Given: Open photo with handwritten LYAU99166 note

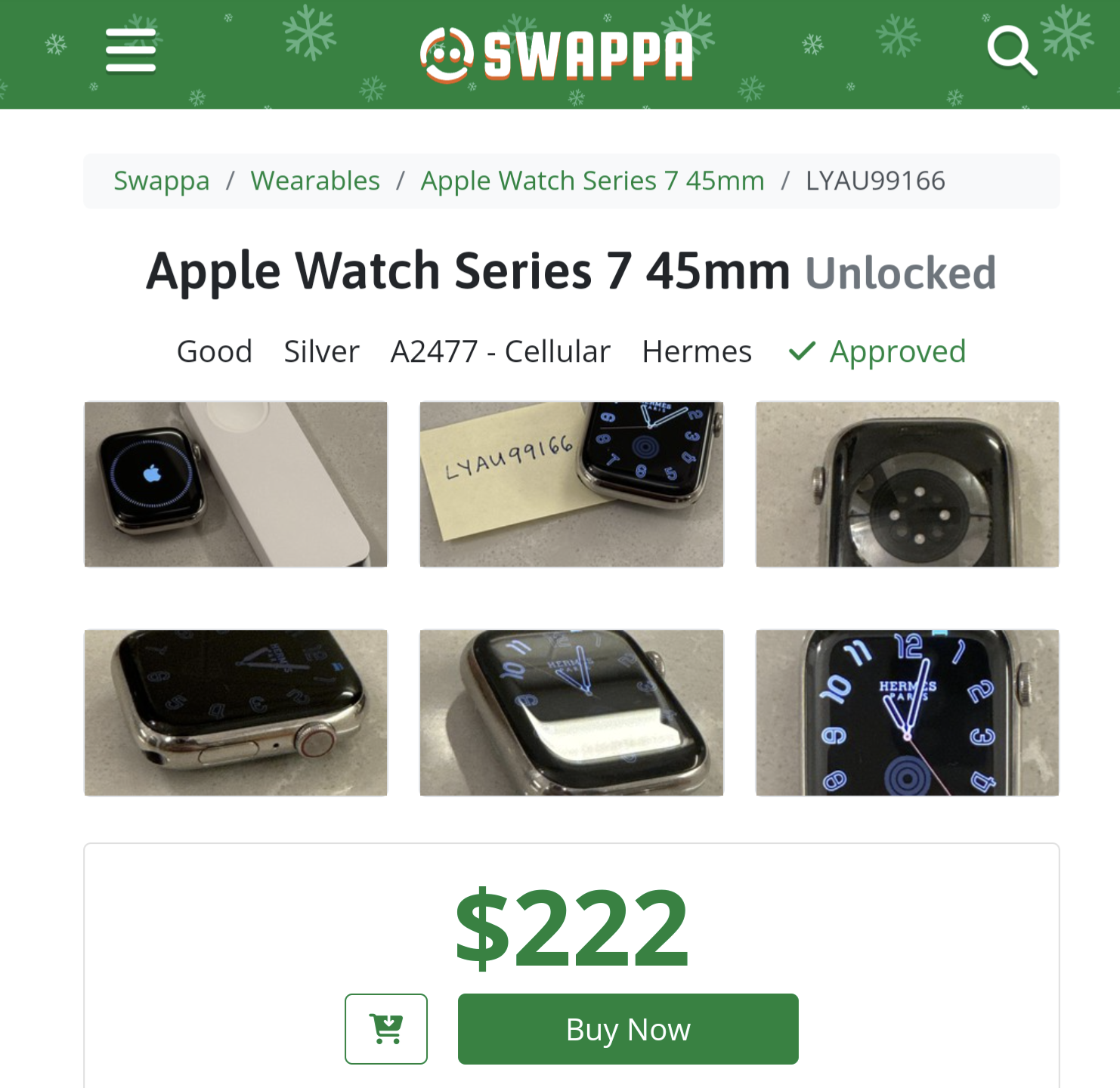Looking at the screenshot, I should (571, 484).
